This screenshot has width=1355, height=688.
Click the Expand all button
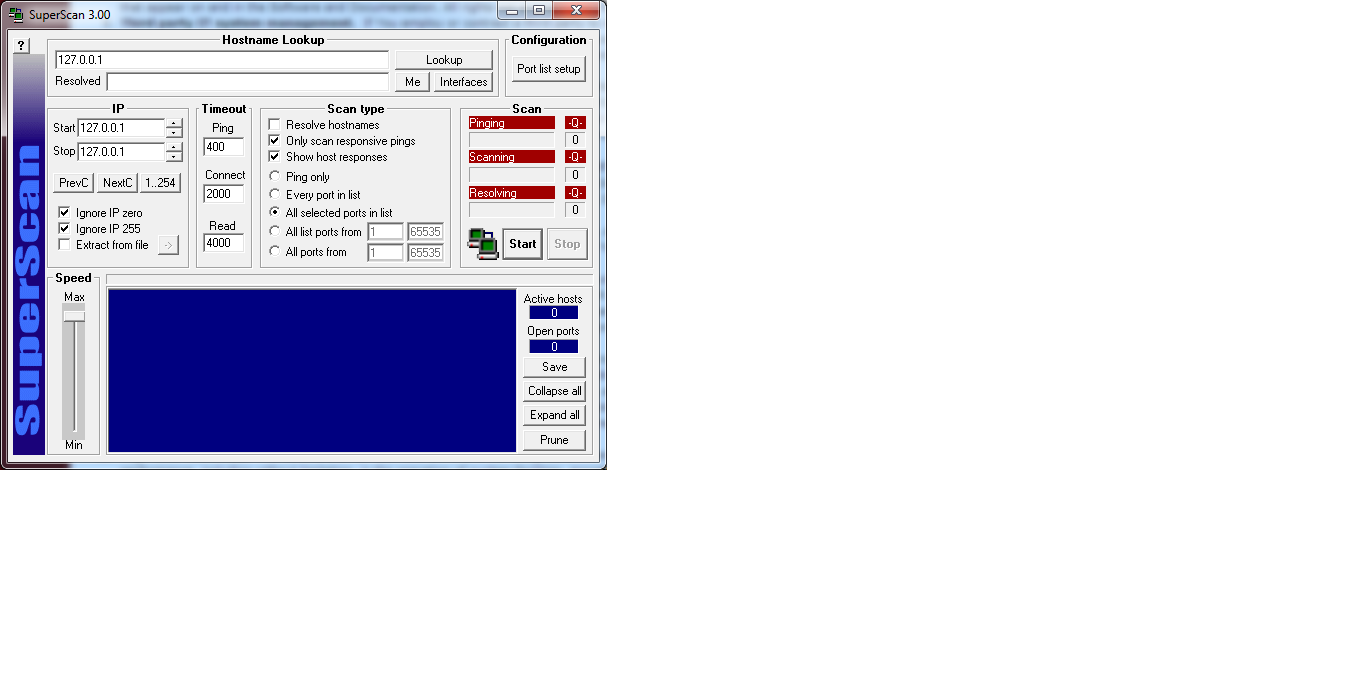click(x=554, y=415)
